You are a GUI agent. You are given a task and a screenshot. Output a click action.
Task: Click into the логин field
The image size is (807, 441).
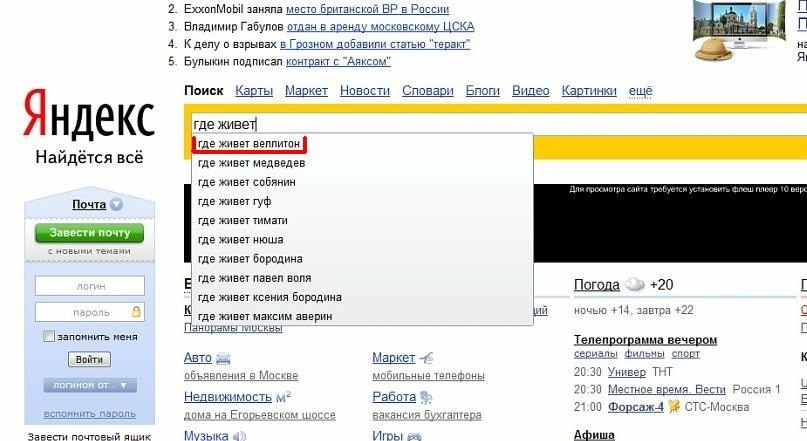tap(90, 286)
